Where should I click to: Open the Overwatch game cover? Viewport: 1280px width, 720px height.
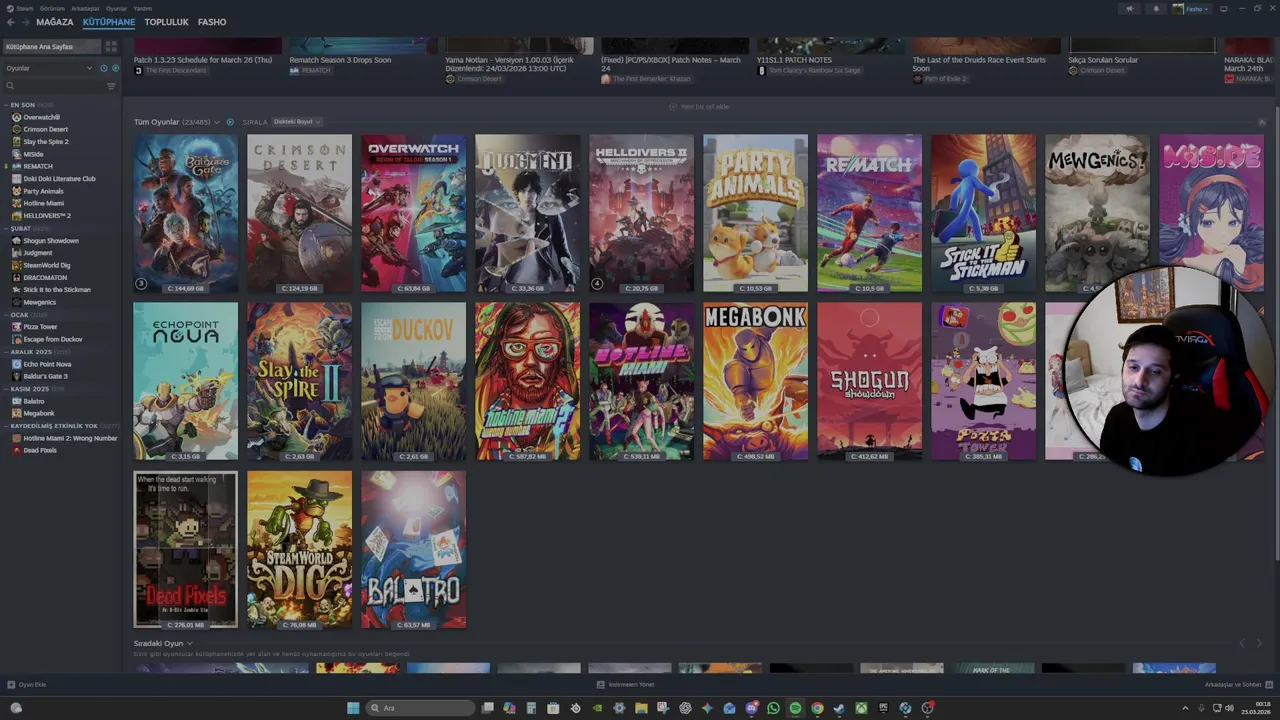(x=414, y=213)
